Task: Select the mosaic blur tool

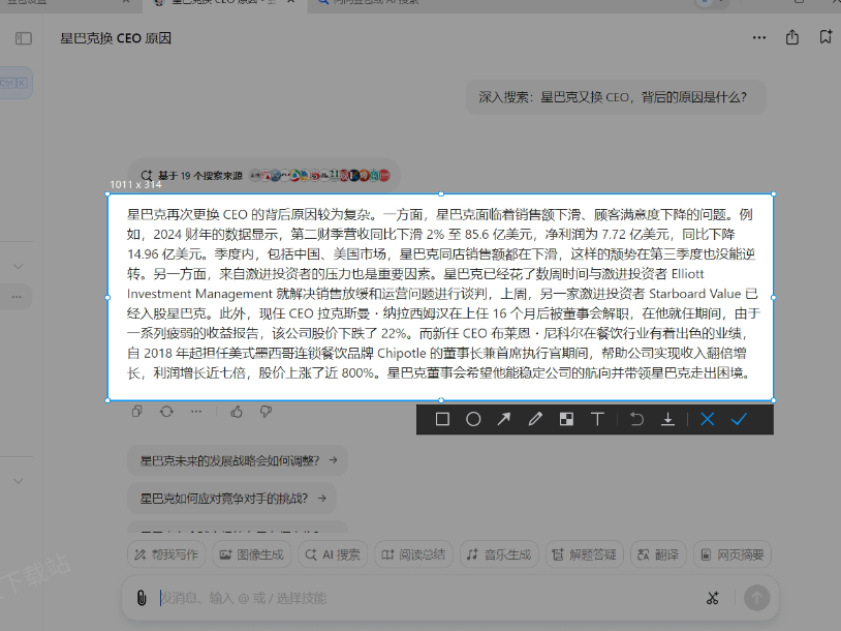Action: pos(566,419)
